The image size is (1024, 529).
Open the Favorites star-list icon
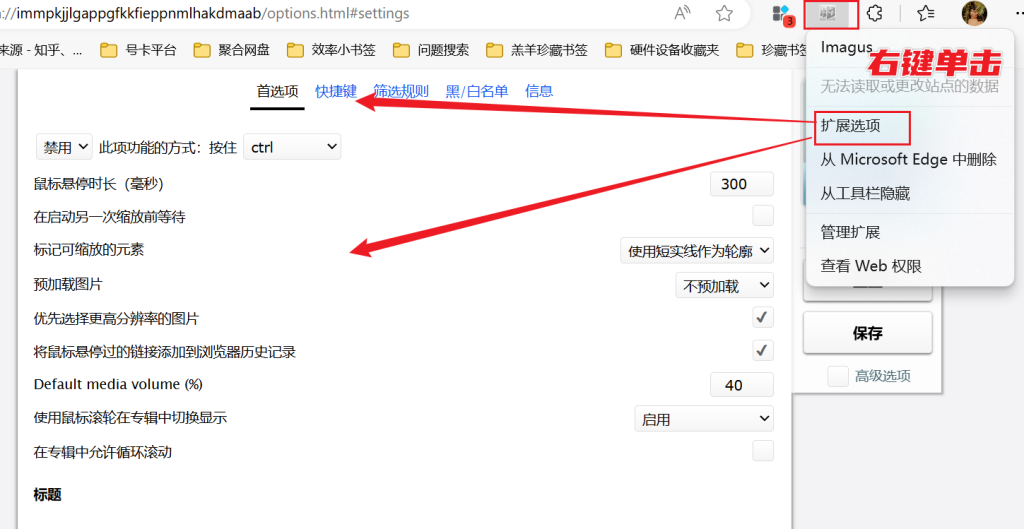pyautogui.click(x=925, y=14)
